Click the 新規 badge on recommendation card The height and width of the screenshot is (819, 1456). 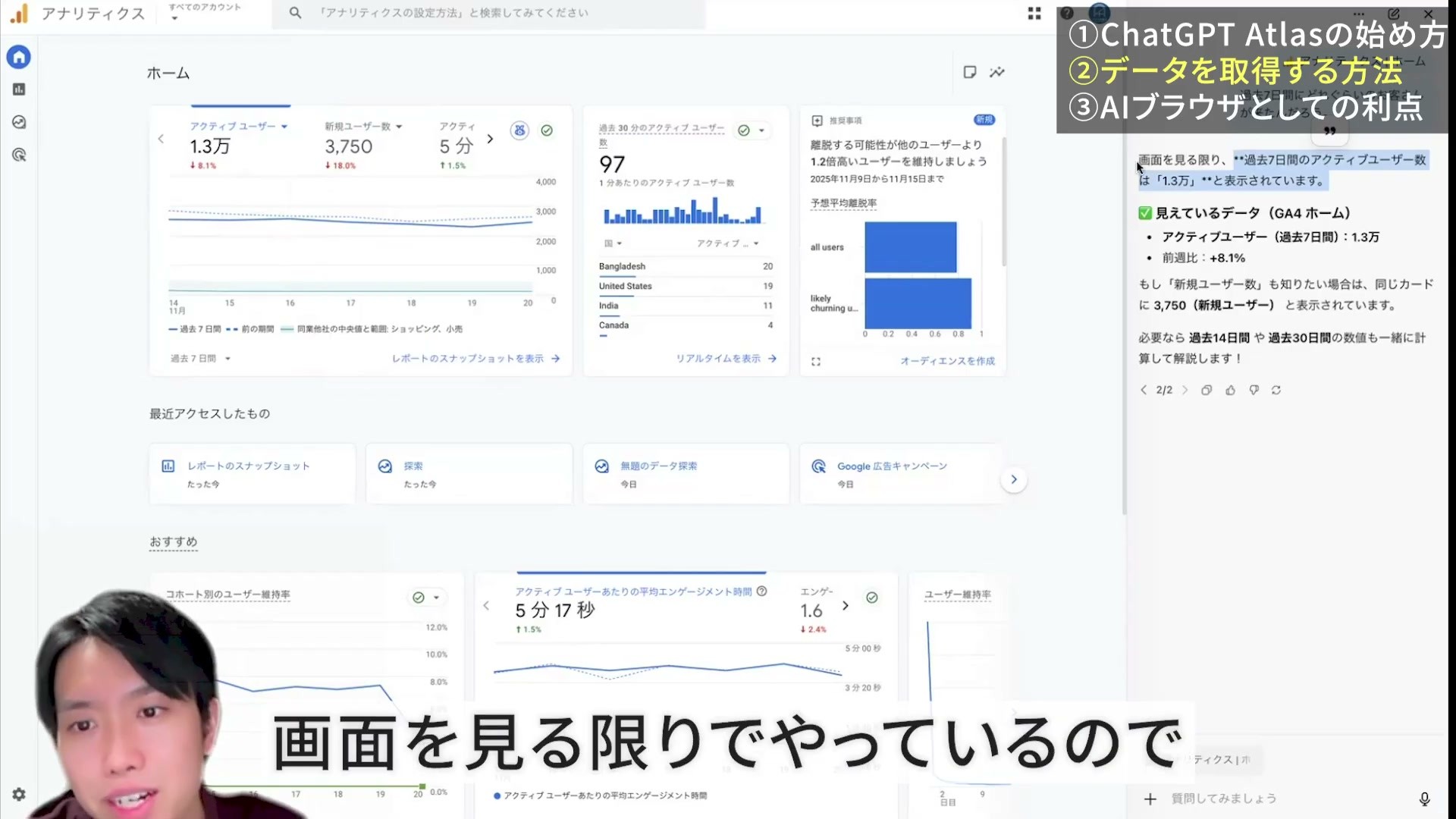pyautogui.click(x=984, y=120)
